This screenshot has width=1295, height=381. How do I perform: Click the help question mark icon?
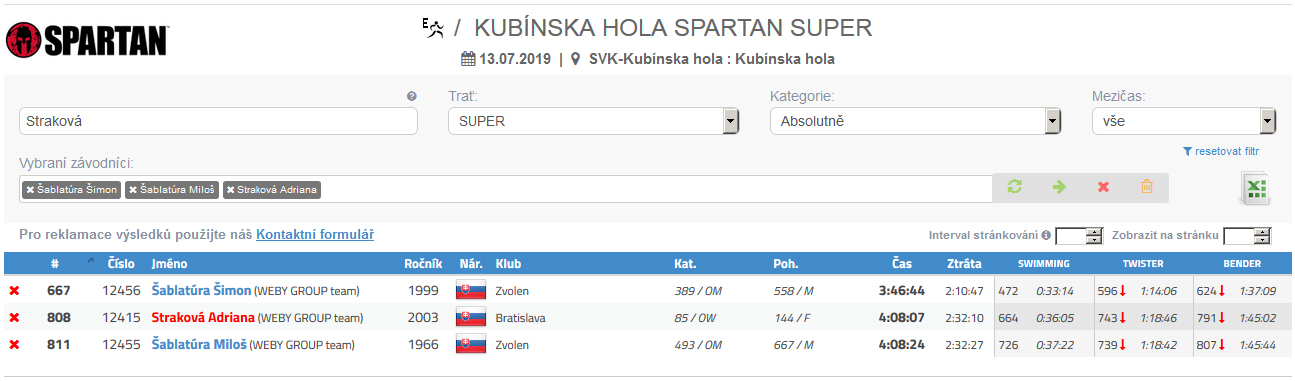(411, 97)
